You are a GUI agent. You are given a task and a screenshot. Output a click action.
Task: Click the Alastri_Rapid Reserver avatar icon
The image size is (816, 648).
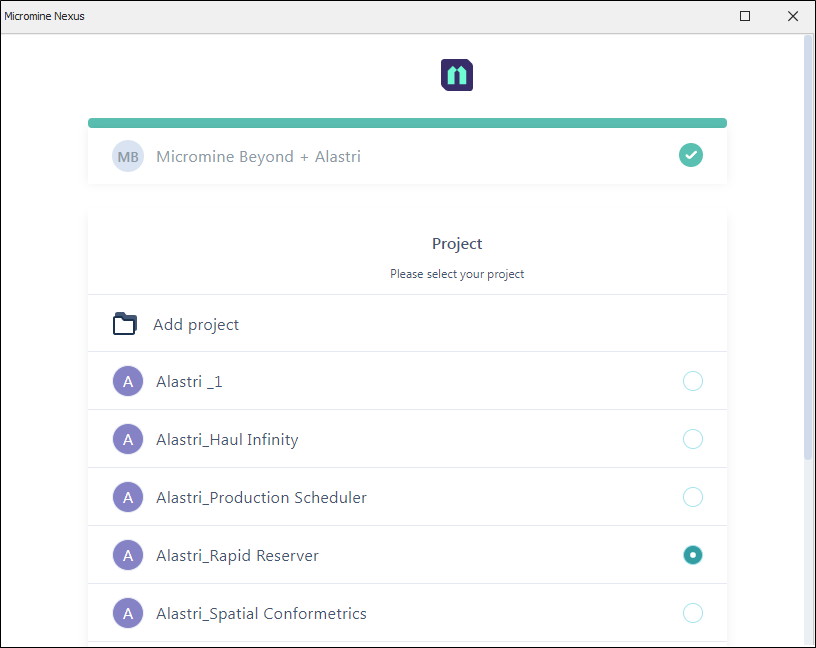[x=128, y=555]
